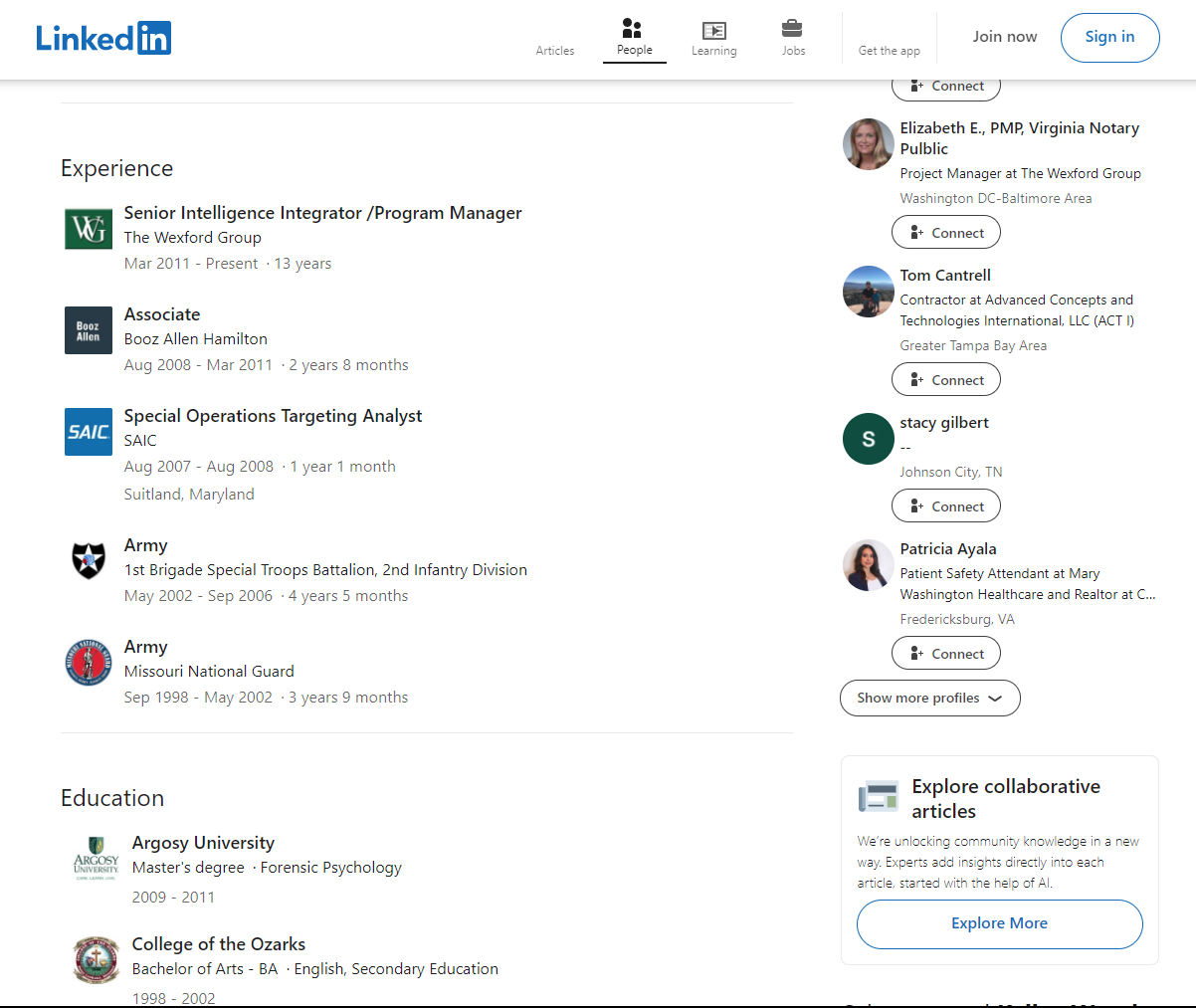
Task: Click 'Sep 1998 - May 2002' date range
Action: click(x=198, y=698)
